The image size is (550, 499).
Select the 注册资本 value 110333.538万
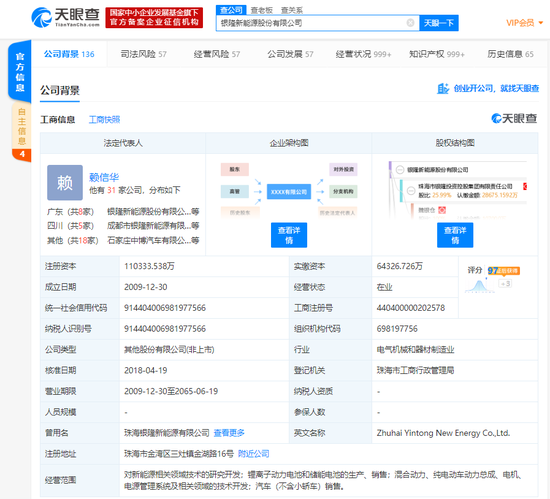[x=149, y=266]
